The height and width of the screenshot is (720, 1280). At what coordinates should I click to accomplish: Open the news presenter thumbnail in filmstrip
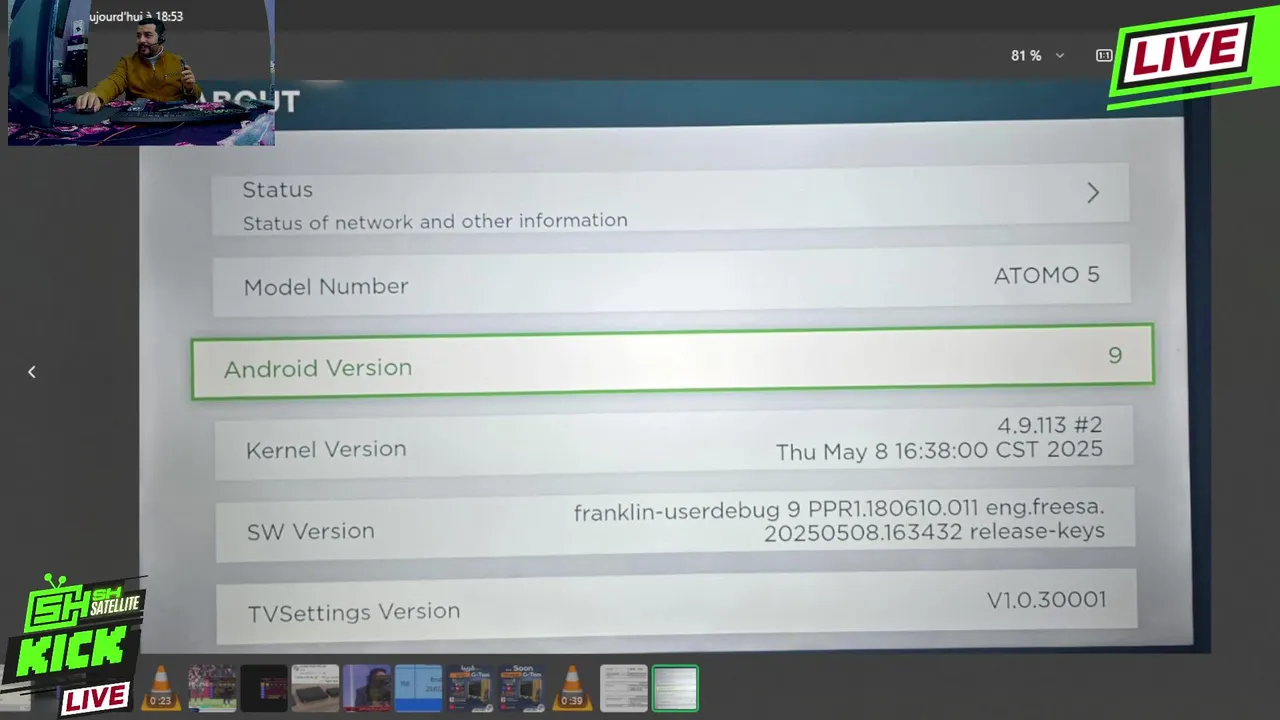point(367,688)
